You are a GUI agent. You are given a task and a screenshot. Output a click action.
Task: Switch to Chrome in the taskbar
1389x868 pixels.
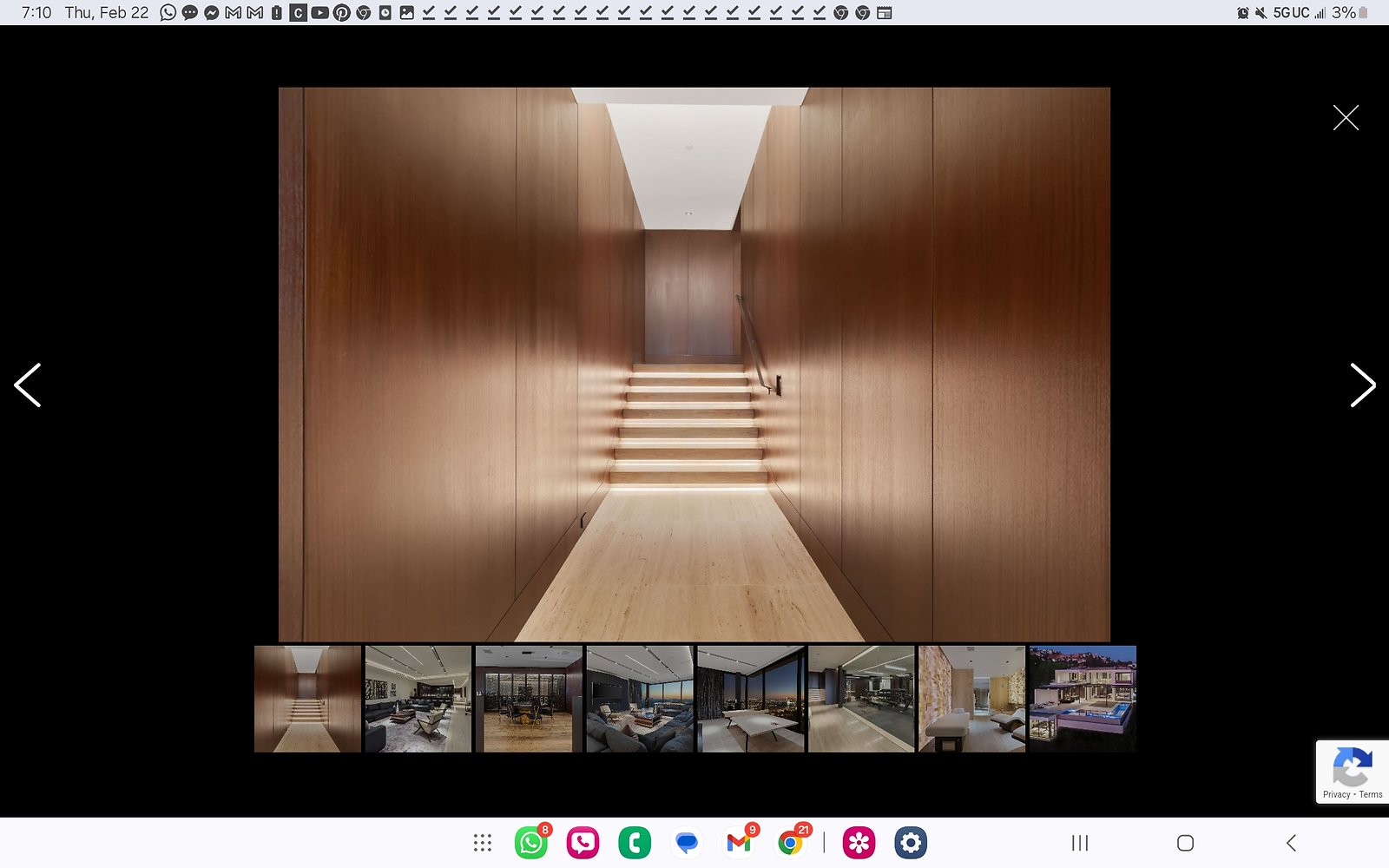(x=790, y=843)
